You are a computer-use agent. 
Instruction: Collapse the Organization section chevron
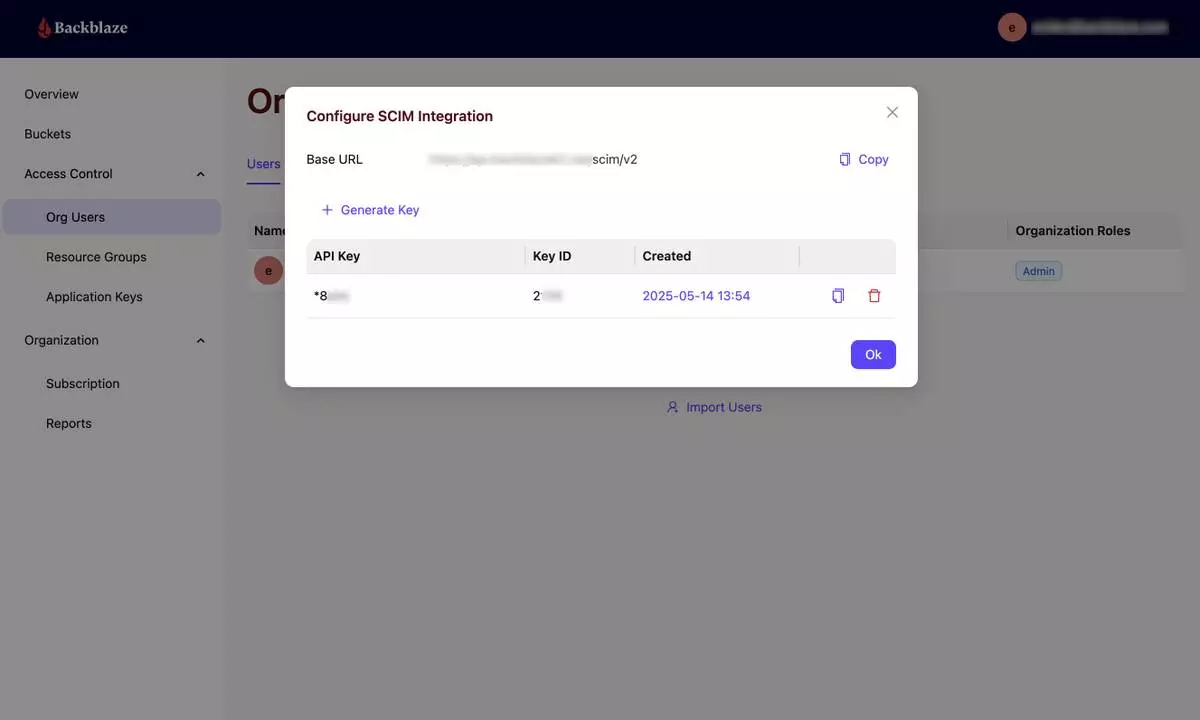coord(200,341)
